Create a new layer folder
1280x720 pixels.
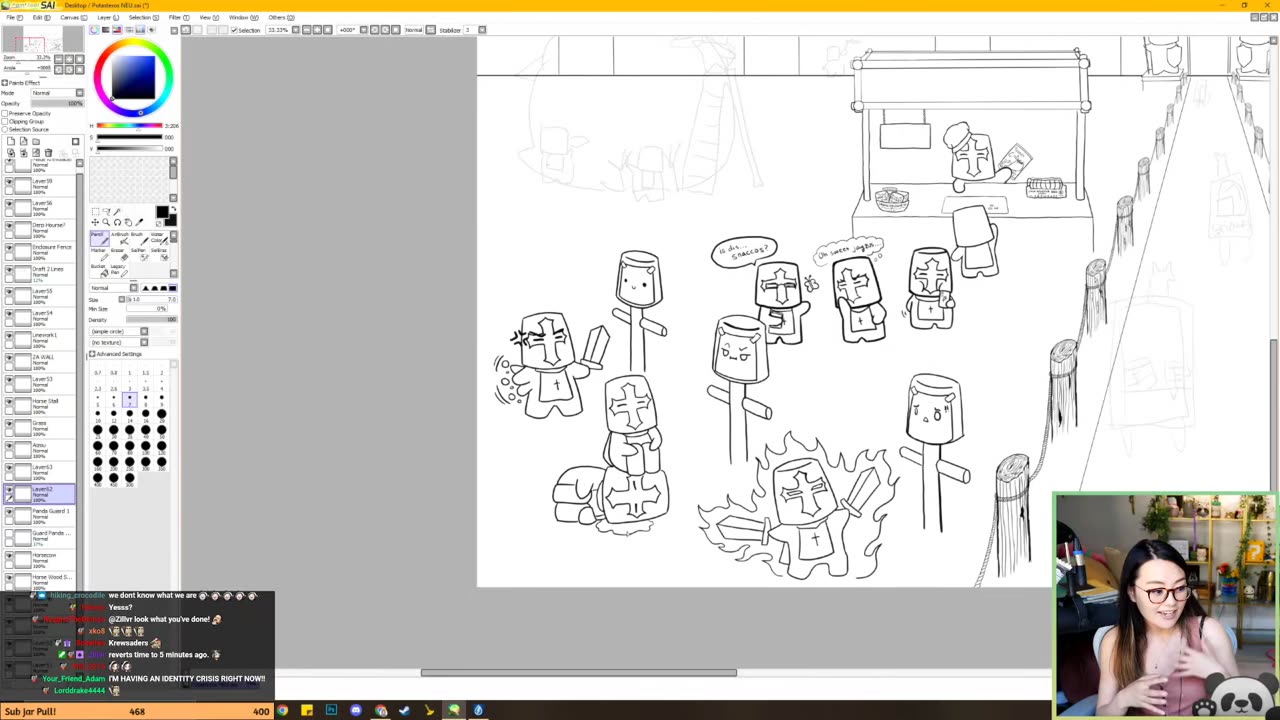pyautogui.click(x=36, y=142)
